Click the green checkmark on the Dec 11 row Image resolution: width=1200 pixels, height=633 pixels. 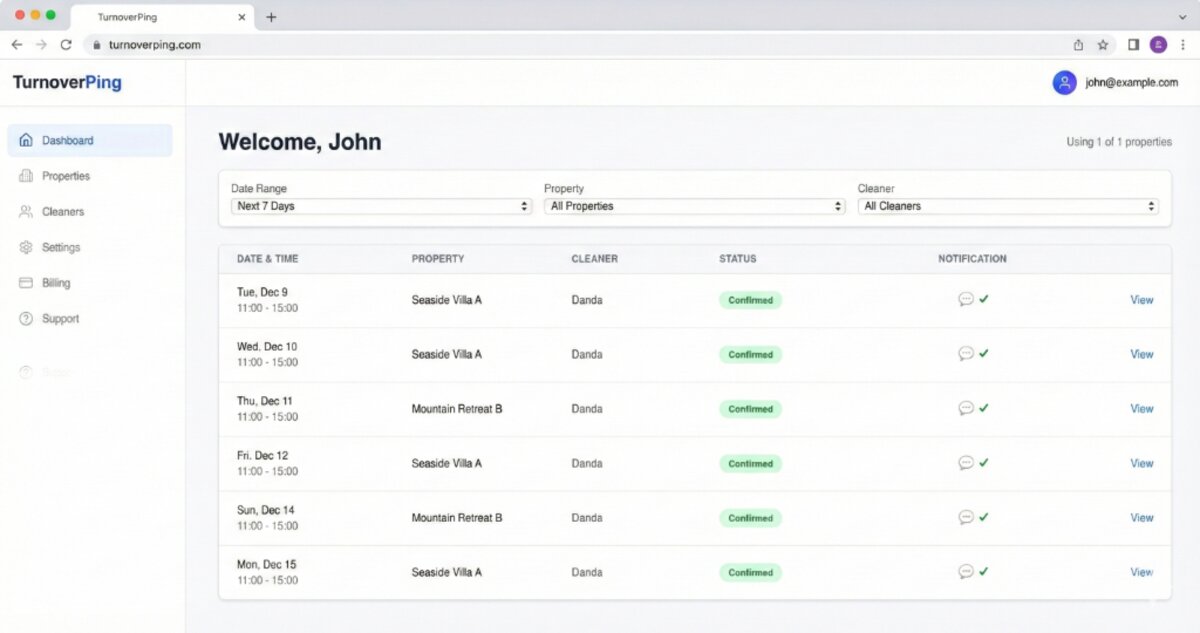click(x=986, y=408)
